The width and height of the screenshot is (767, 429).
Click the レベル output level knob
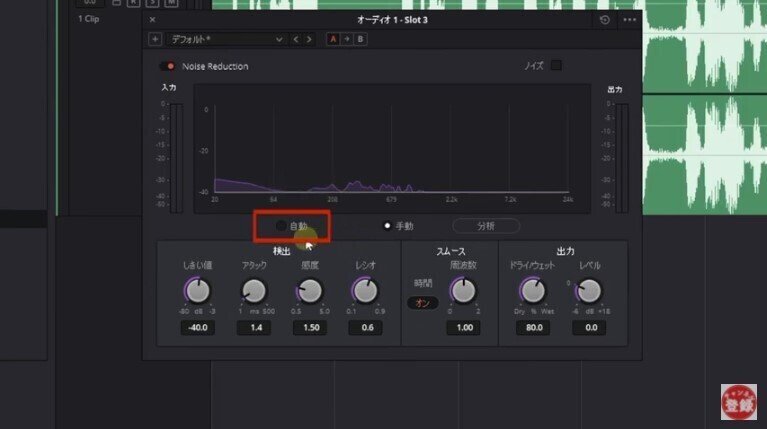click(x=589, y=291)
